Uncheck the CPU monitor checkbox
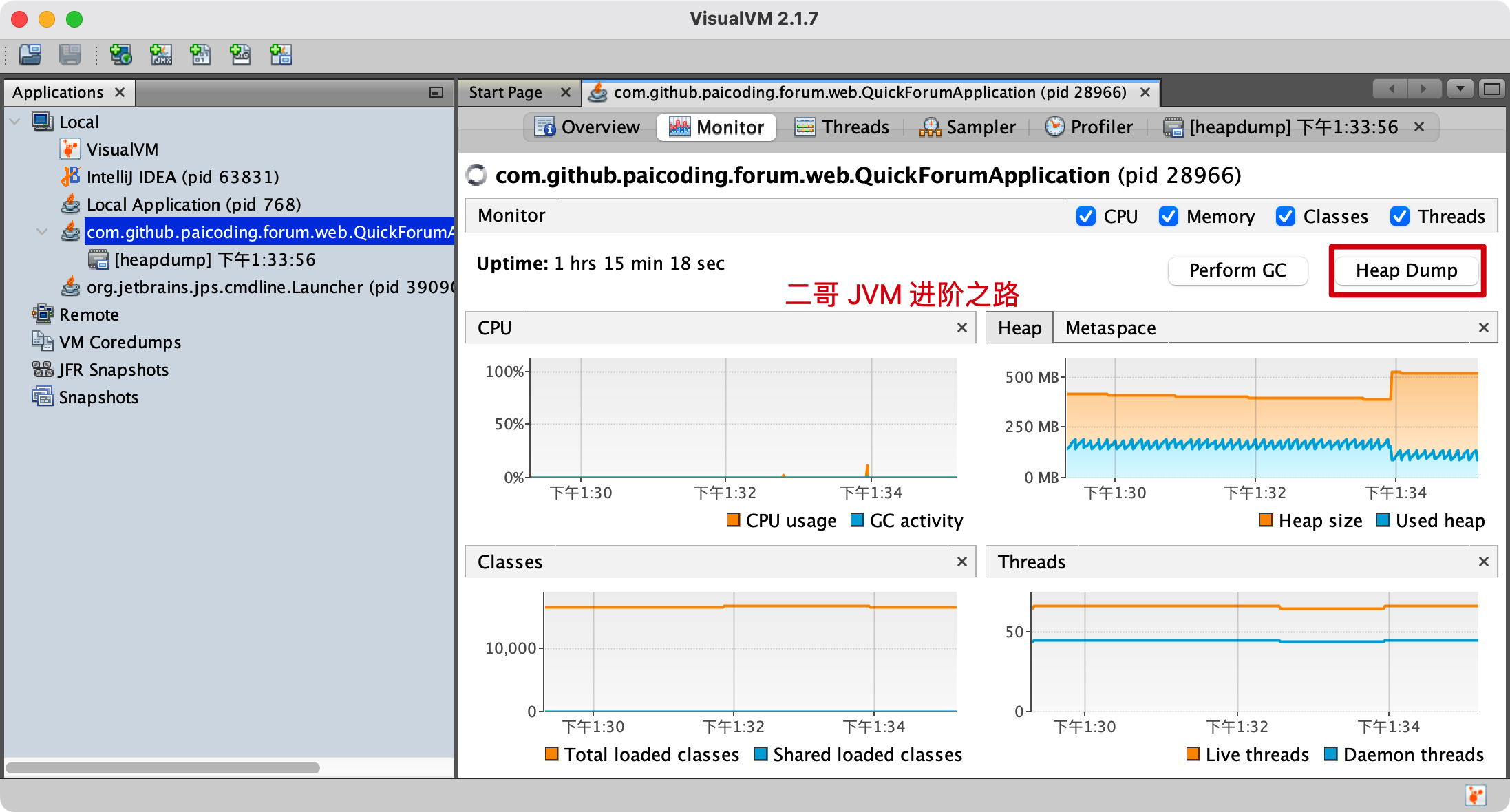Image resolution: width=1510 pixels, height=812 pixels. (x=1085, y=216)
